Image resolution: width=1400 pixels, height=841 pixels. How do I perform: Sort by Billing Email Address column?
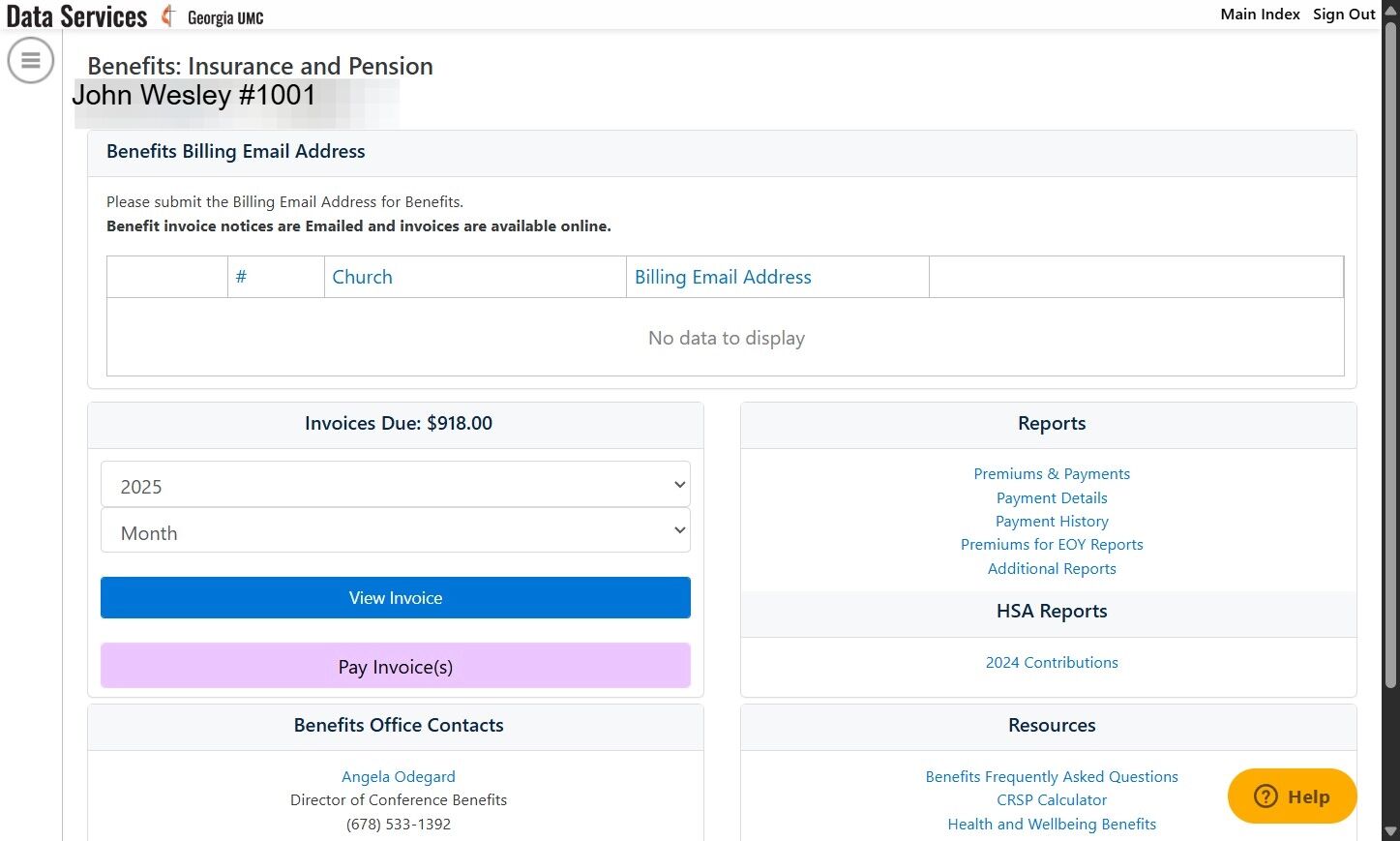pyautogui.click(x=723, y=277)
